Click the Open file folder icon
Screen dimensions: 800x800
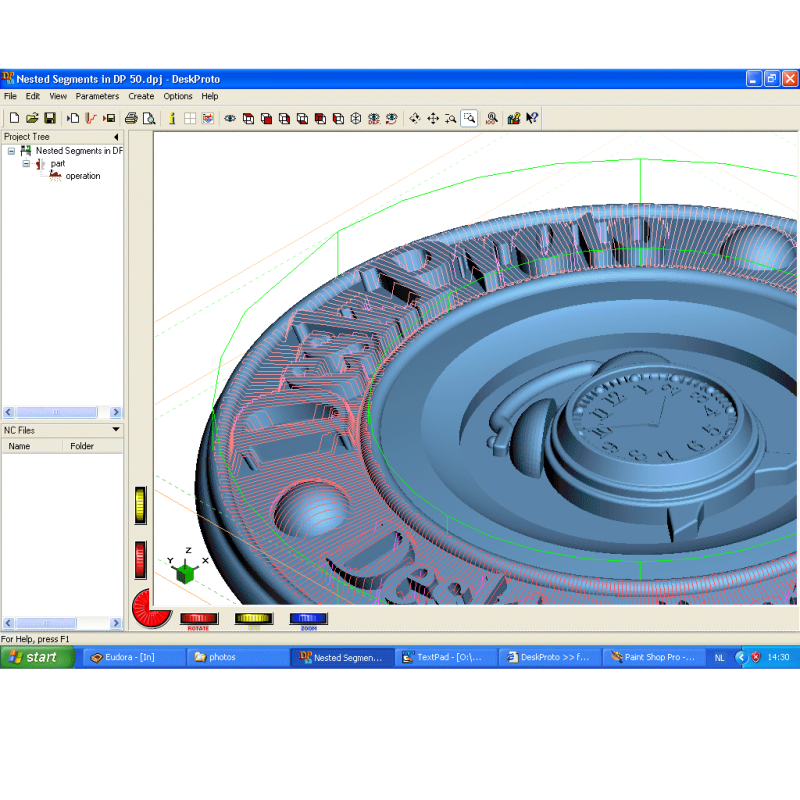tap(31, 118)
